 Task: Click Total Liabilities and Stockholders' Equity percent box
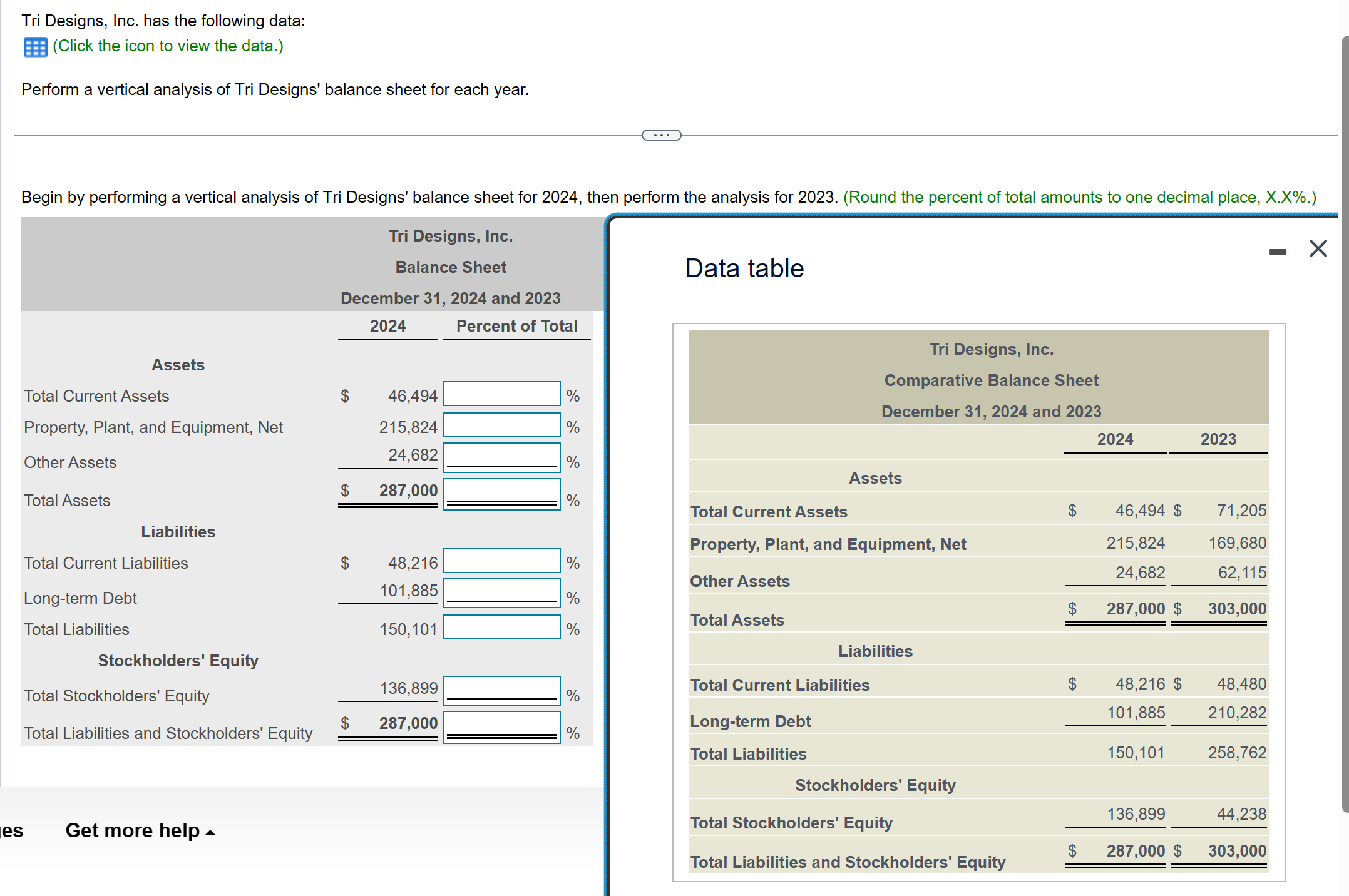tap(501, 726)
